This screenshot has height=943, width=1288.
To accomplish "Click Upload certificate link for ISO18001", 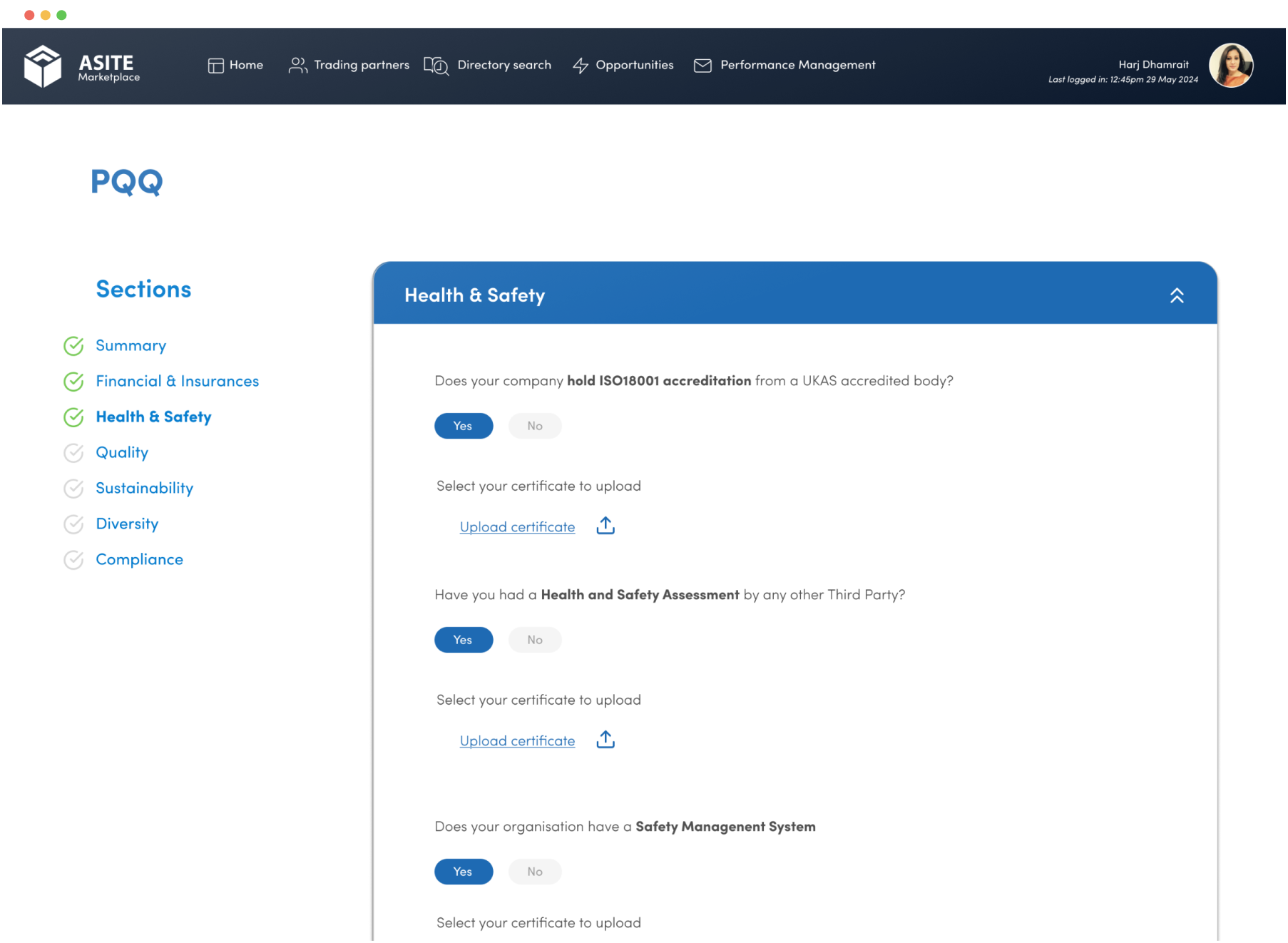I will click(x=517, y=527).
